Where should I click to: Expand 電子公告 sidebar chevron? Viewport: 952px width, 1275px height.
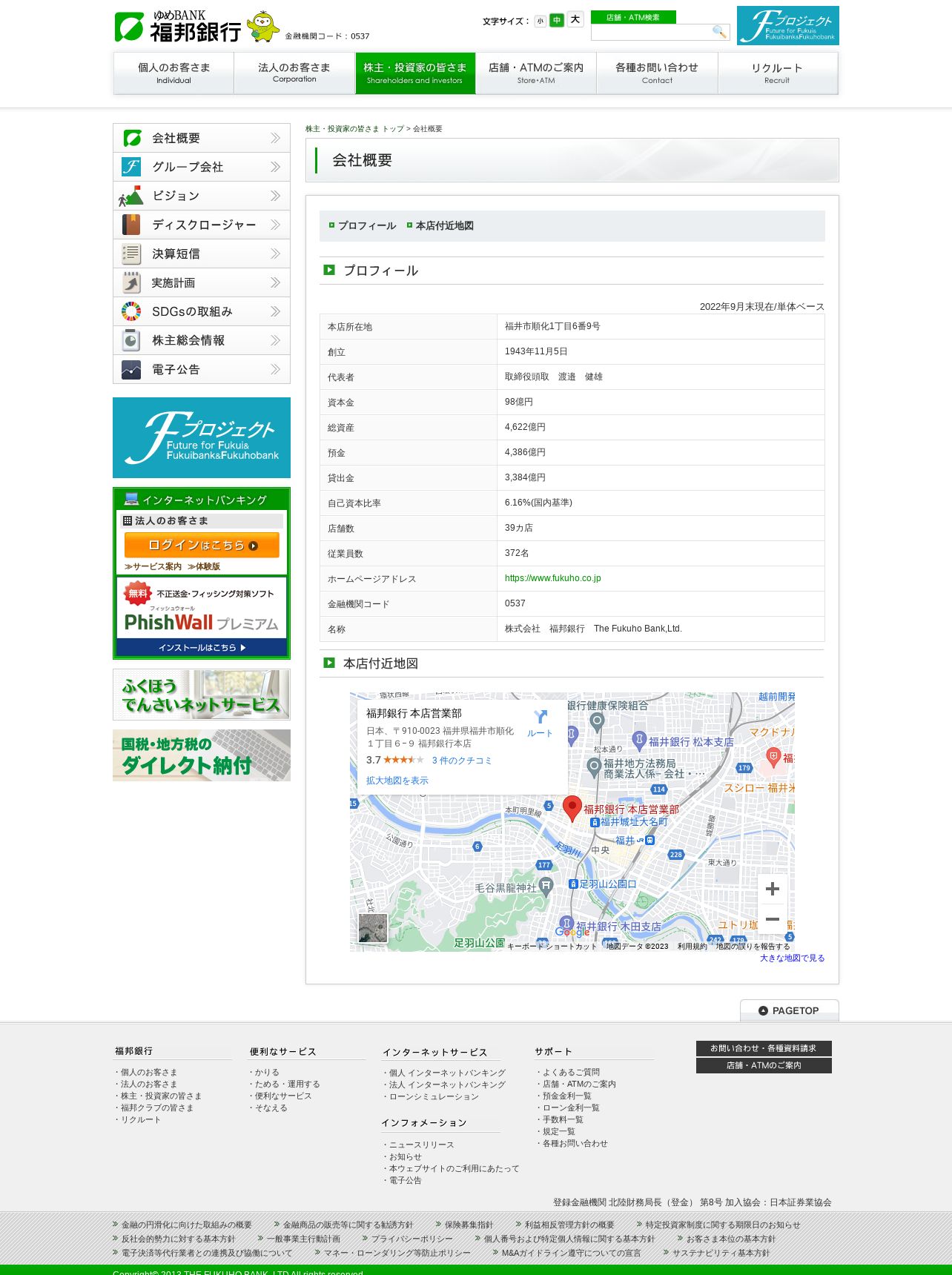point(275,369)
